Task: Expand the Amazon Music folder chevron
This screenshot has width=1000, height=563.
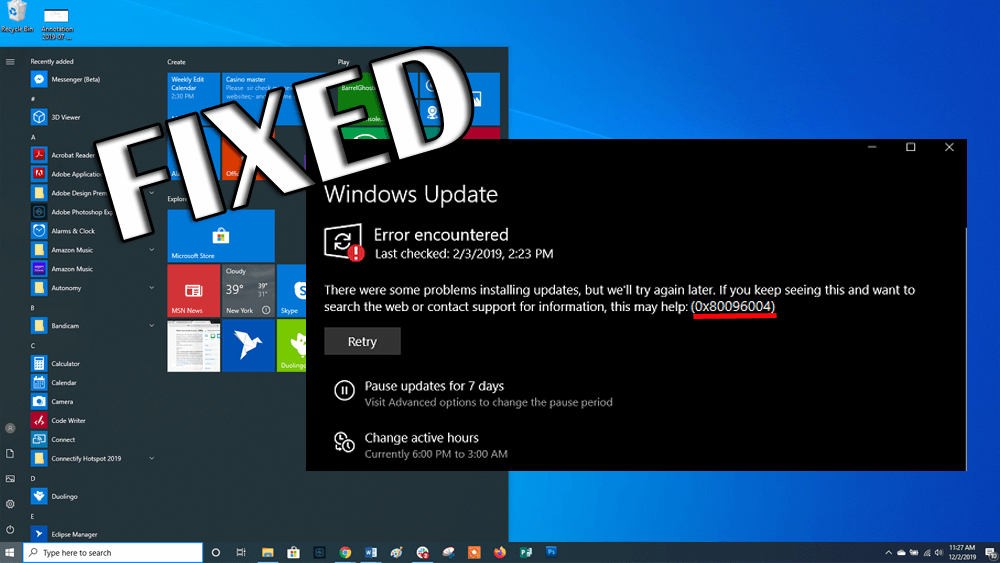Action: (x=152, y=250)
